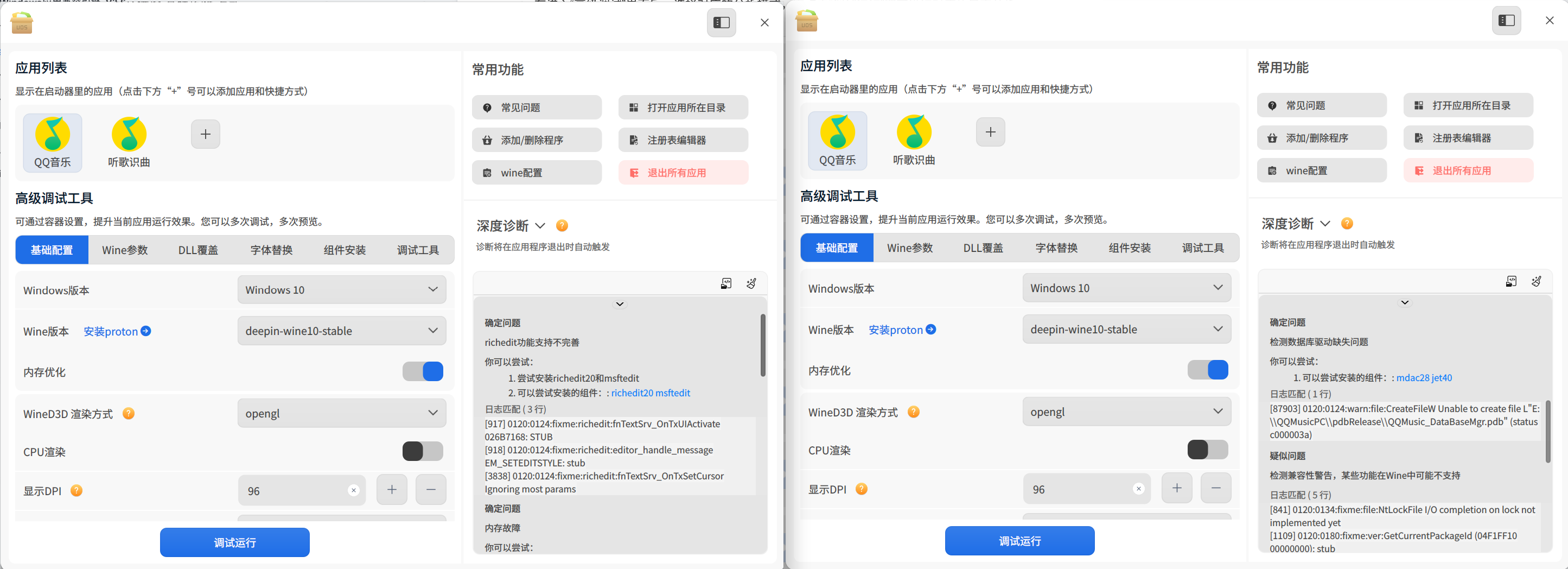The width and height of the screenshot is (1568, 569).
Task: Launch 注册表编辑器 in left window
Action: (x=684, y=140)
